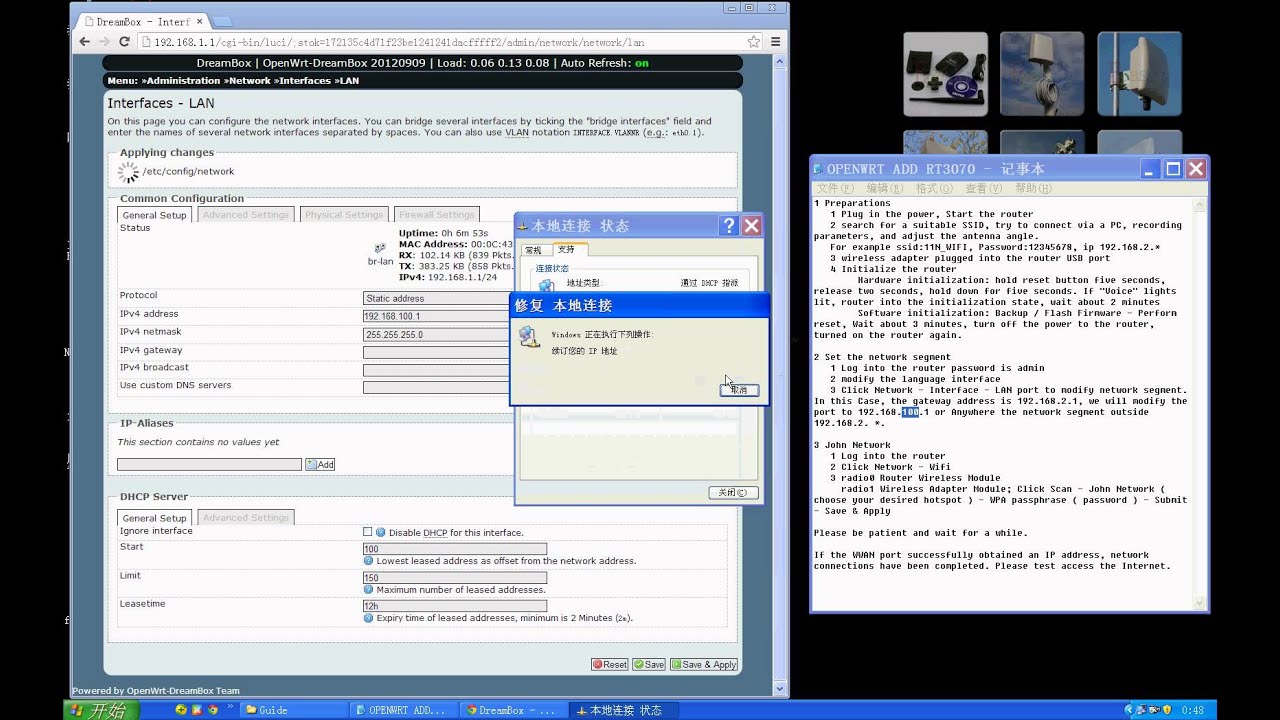Click the br-lan interface icon
1280x720 pixels.
point(380,248)
